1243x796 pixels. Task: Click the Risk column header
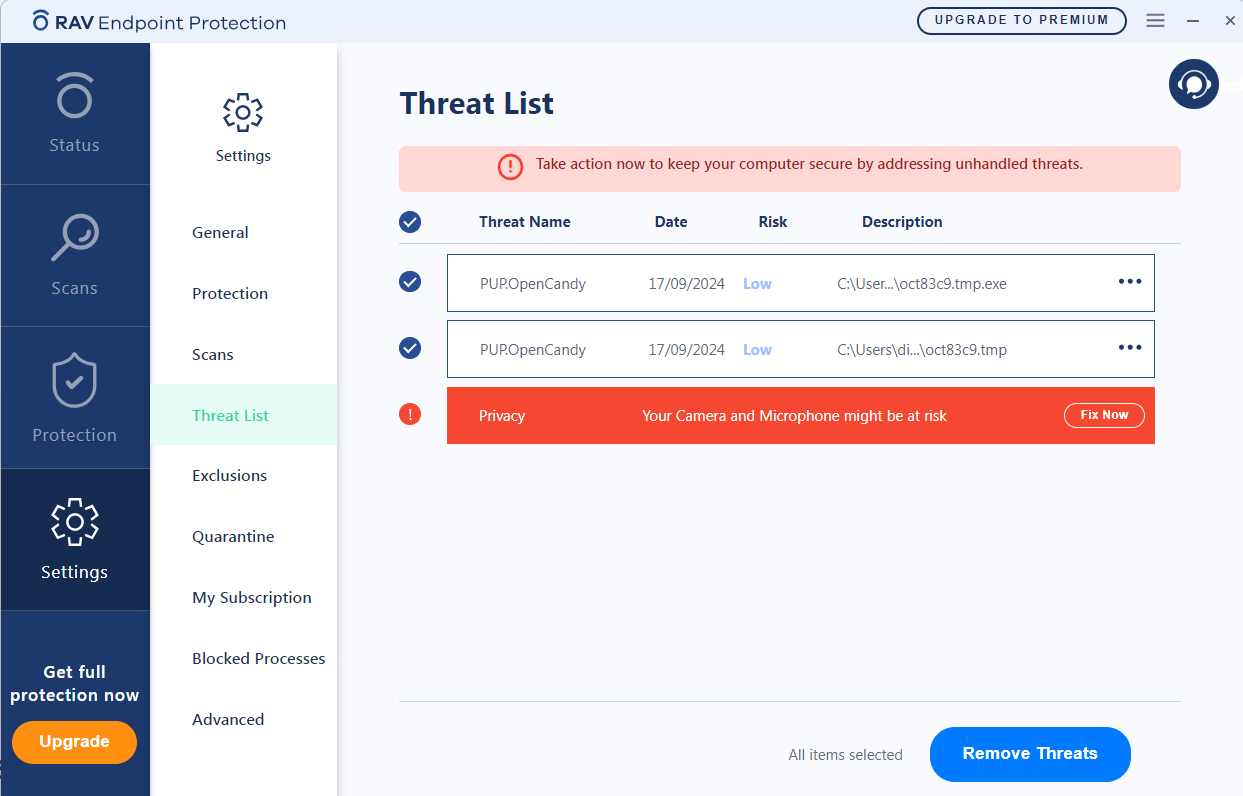coord(773,222)
